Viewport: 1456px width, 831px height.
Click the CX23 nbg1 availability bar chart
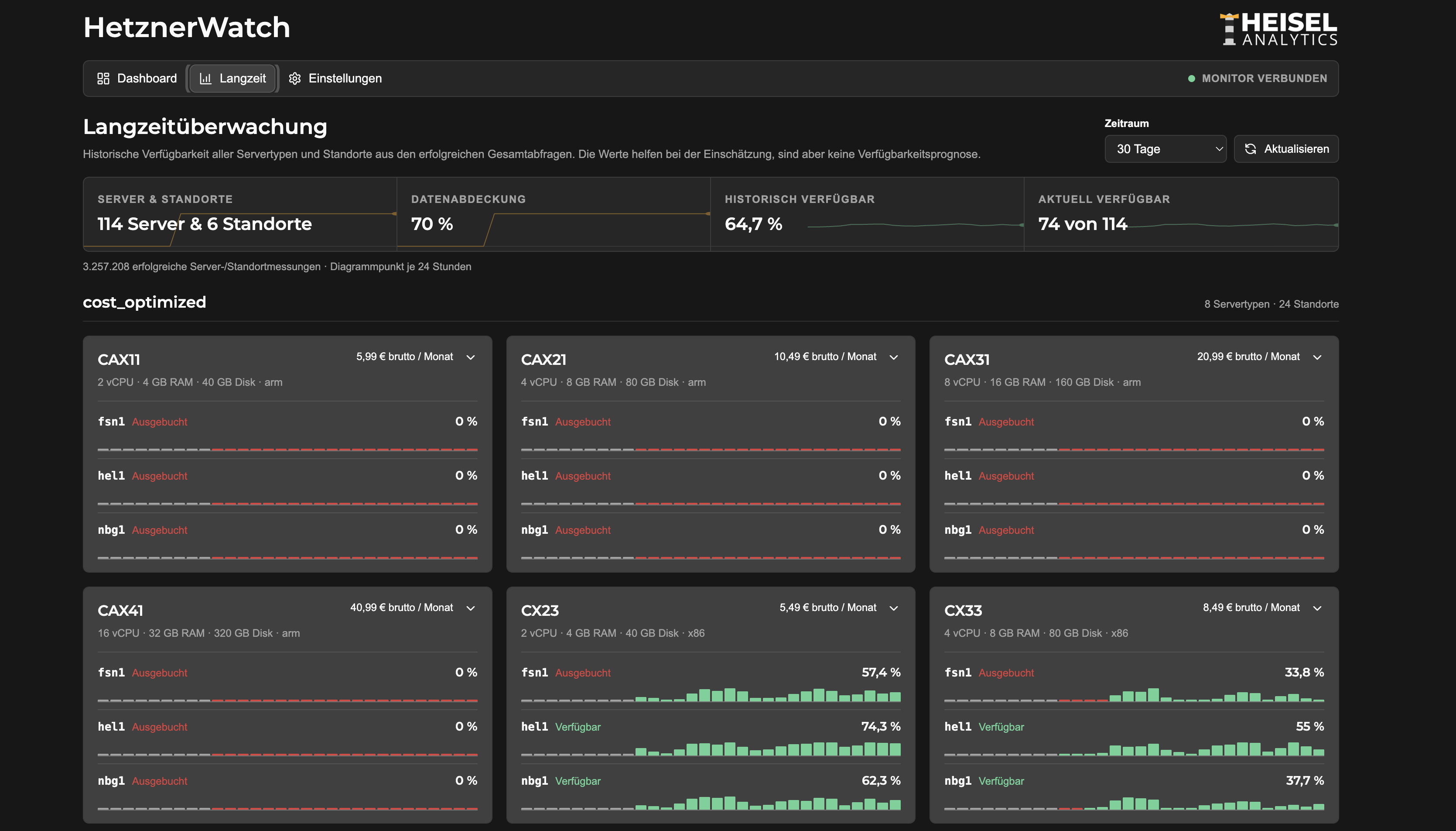711,803
